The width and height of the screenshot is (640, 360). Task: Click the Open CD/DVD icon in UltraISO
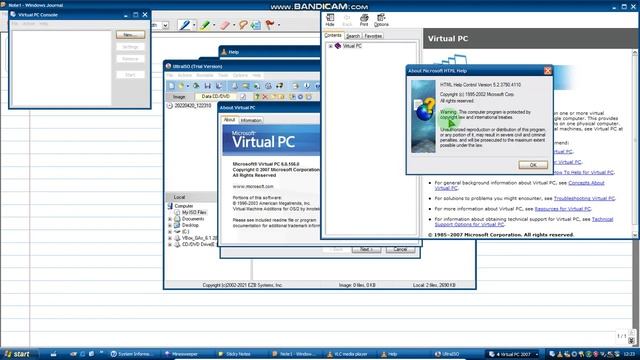(196, 86)
